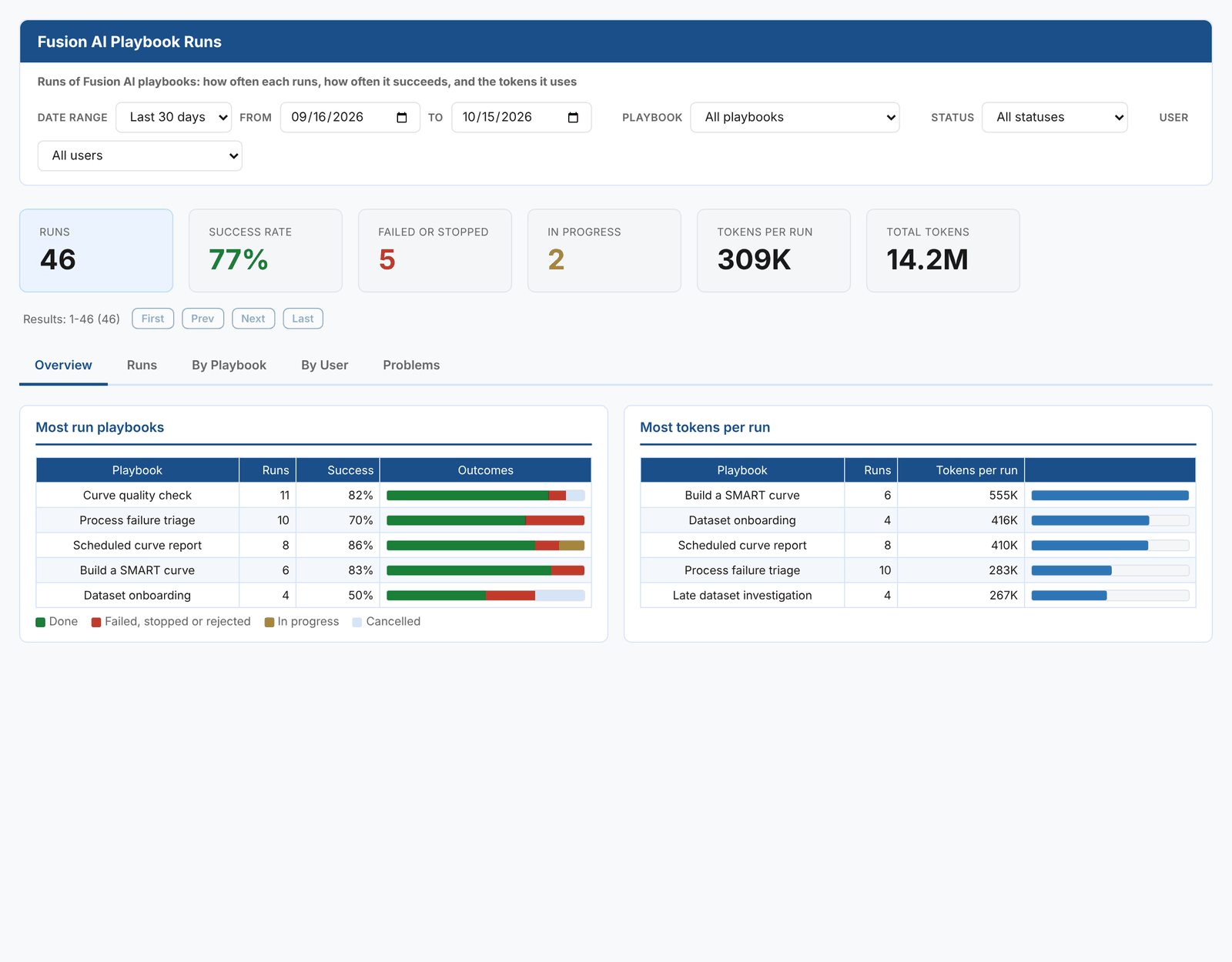Click the Outcomes column header
This screenshot has height=962, width=1232.
coord(485,470)
